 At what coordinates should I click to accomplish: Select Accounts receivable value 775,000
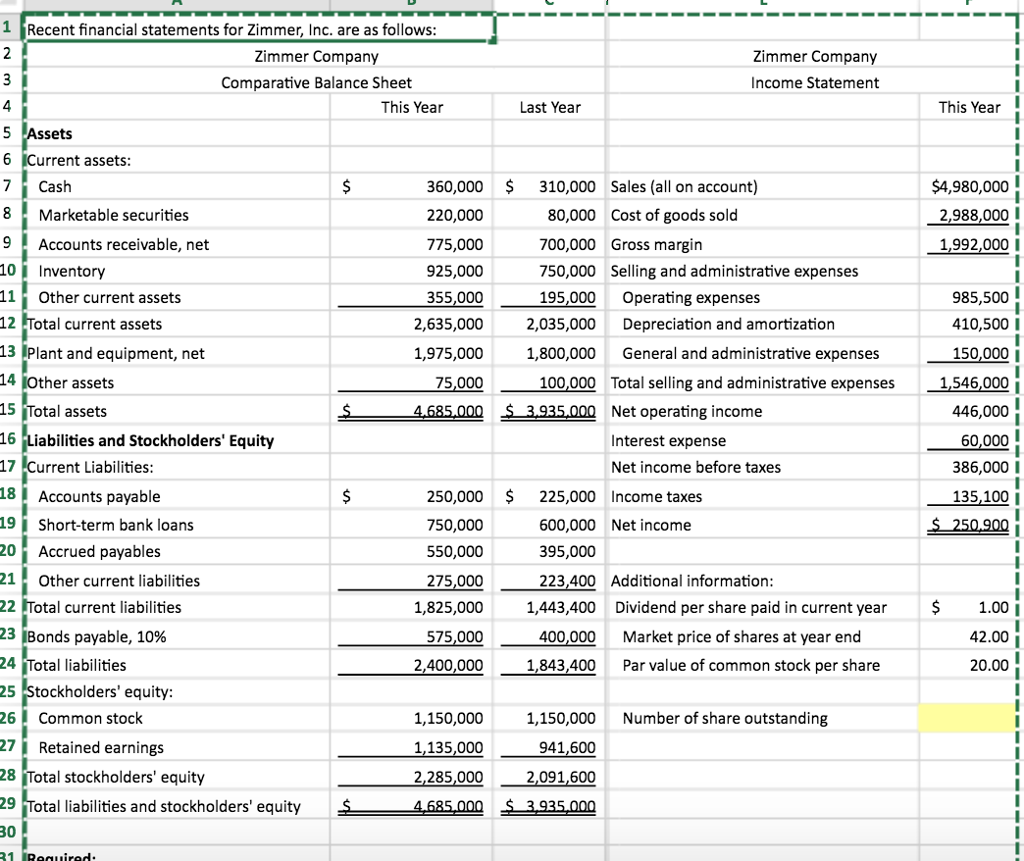(x=455, y=244)
